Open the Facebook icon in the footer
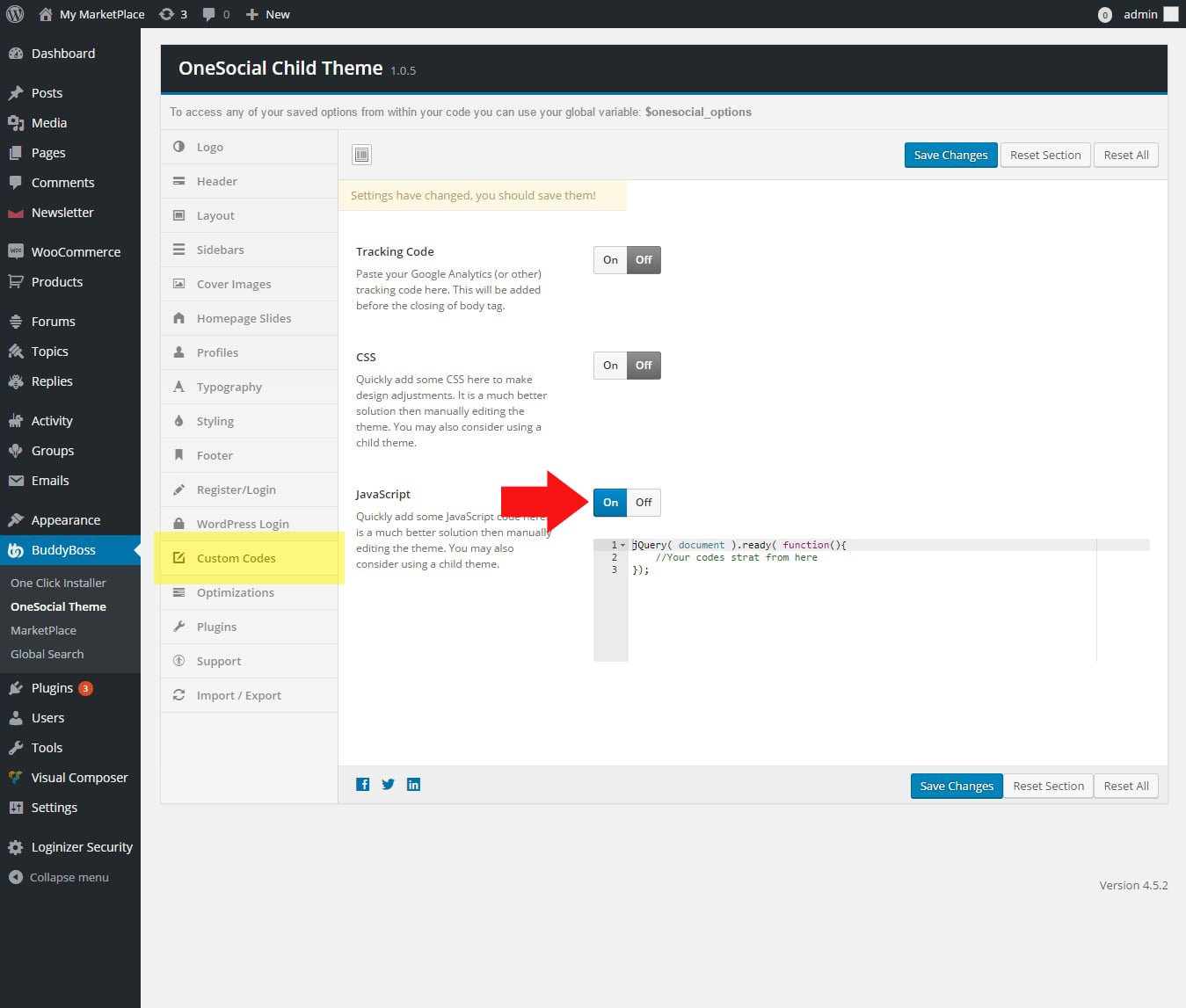The height and width of the screenshot is (1008, 1186). tap(362, 785)
